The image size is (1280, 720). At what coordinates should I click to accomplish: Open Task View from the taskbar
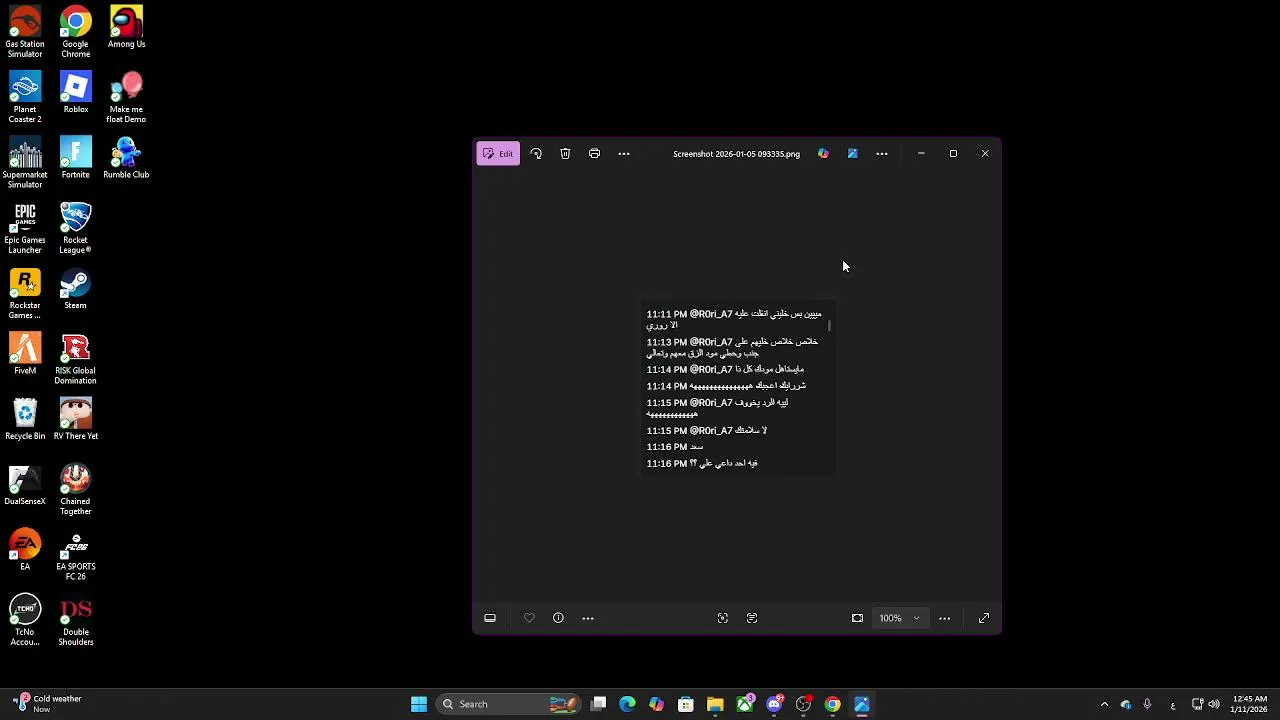point(598,704)
